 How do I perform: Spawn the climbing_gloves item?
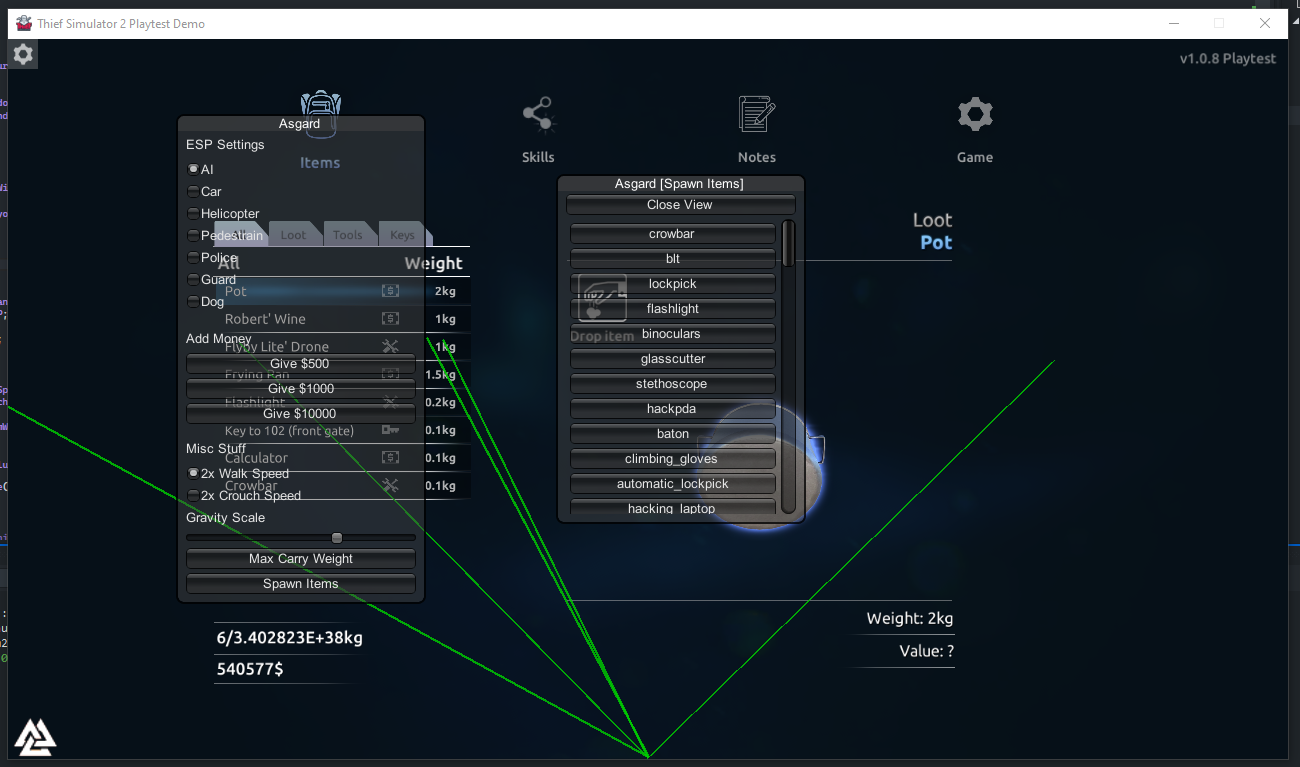pyautogui.click(x=672, y=459)
